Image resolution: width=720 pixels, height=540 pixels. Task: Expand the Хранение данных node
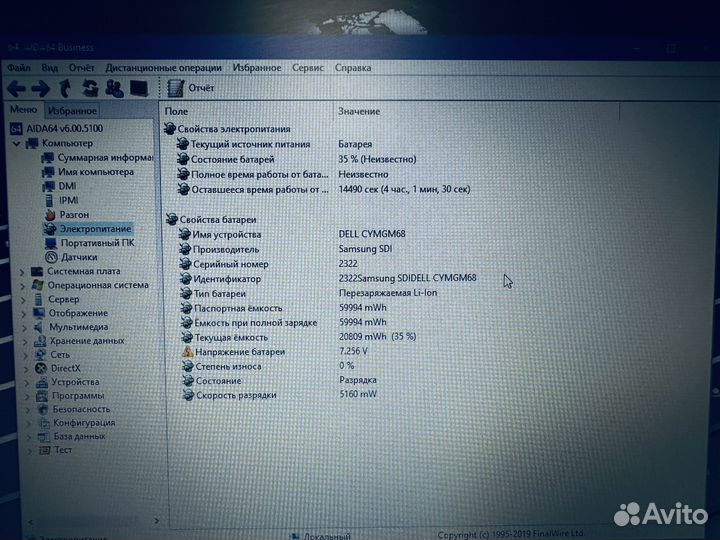[x=26, y=342]
